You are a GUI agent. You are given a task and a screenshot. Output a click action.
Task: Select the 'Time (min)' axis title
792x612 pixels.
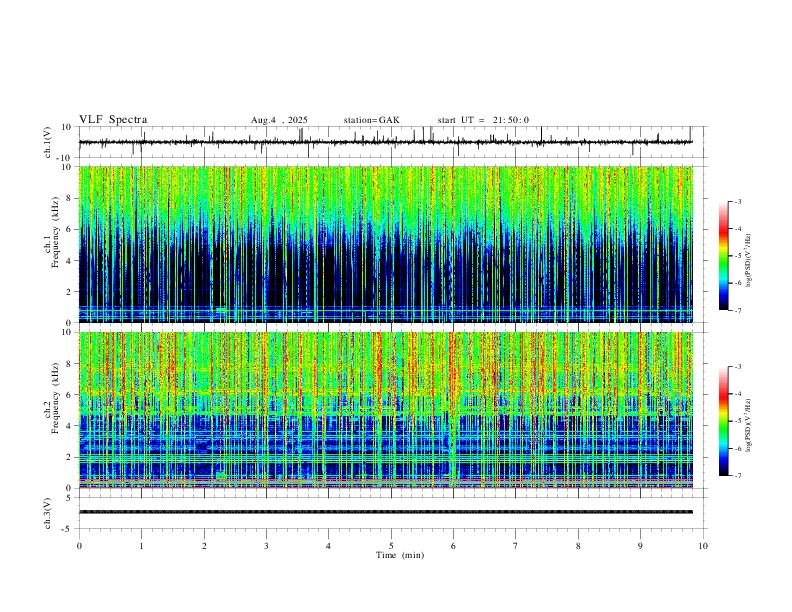pos(400,555)
